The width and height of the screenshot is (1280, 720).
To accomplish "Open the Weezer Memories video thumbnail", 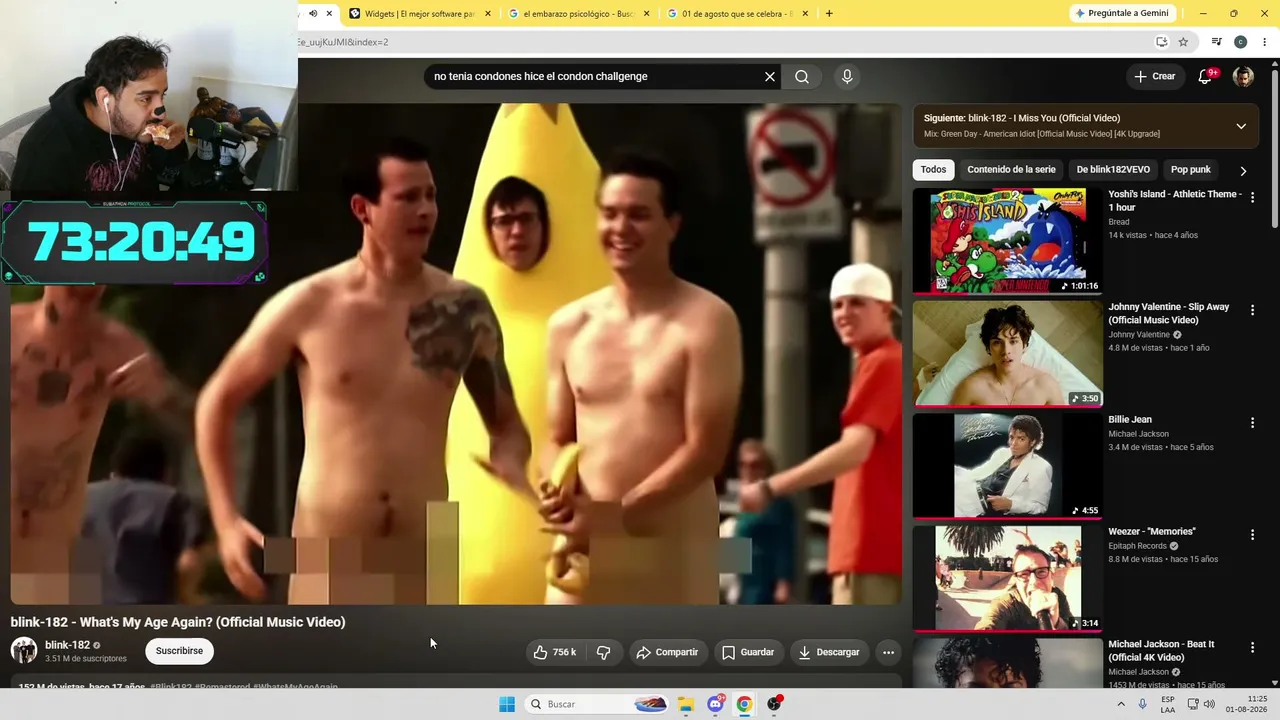I will [x=1007, y=578].
